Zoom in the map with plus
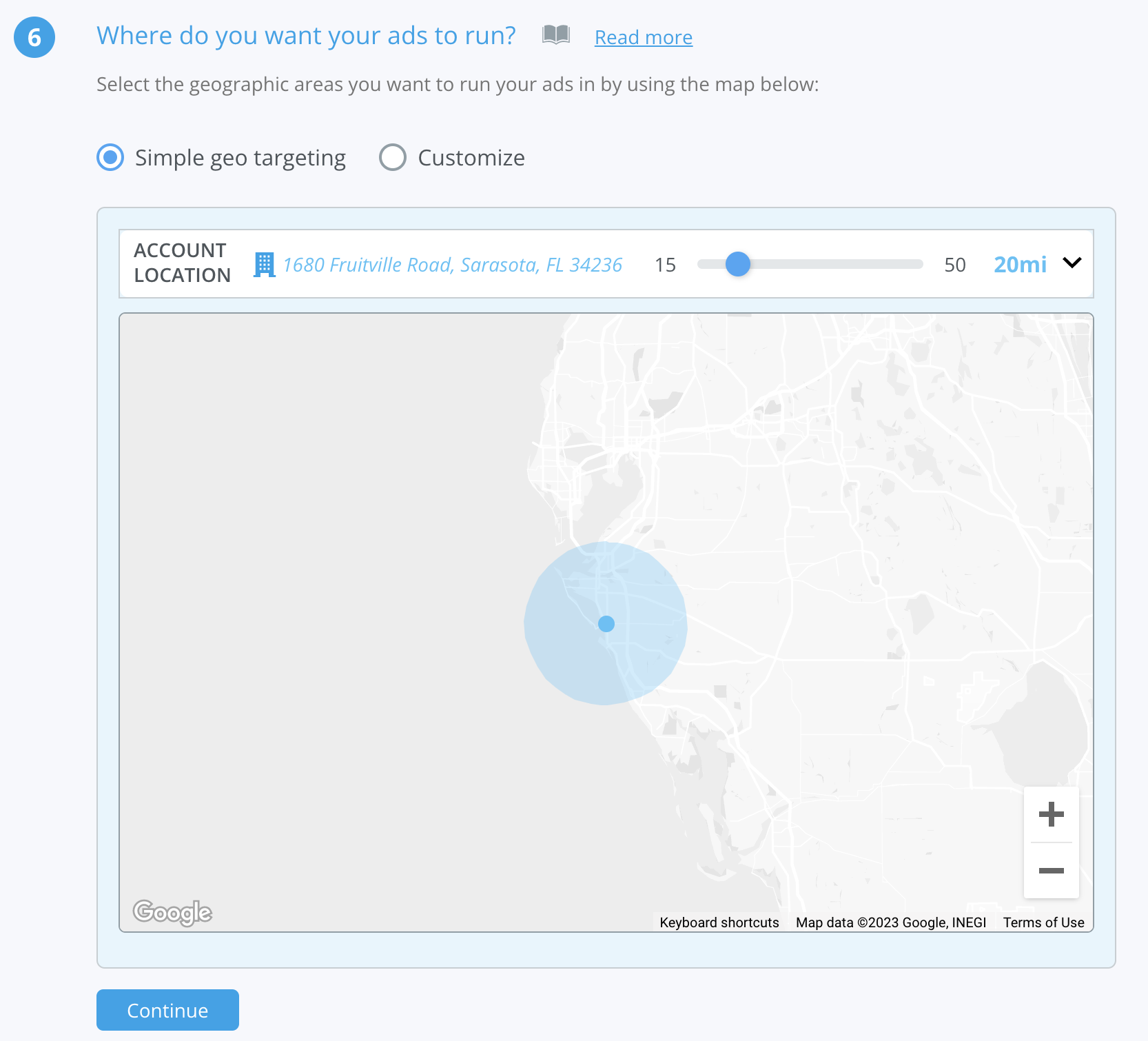Image resolution: width=1148 pixels, height=1041 pixels. coord(1052,814)
